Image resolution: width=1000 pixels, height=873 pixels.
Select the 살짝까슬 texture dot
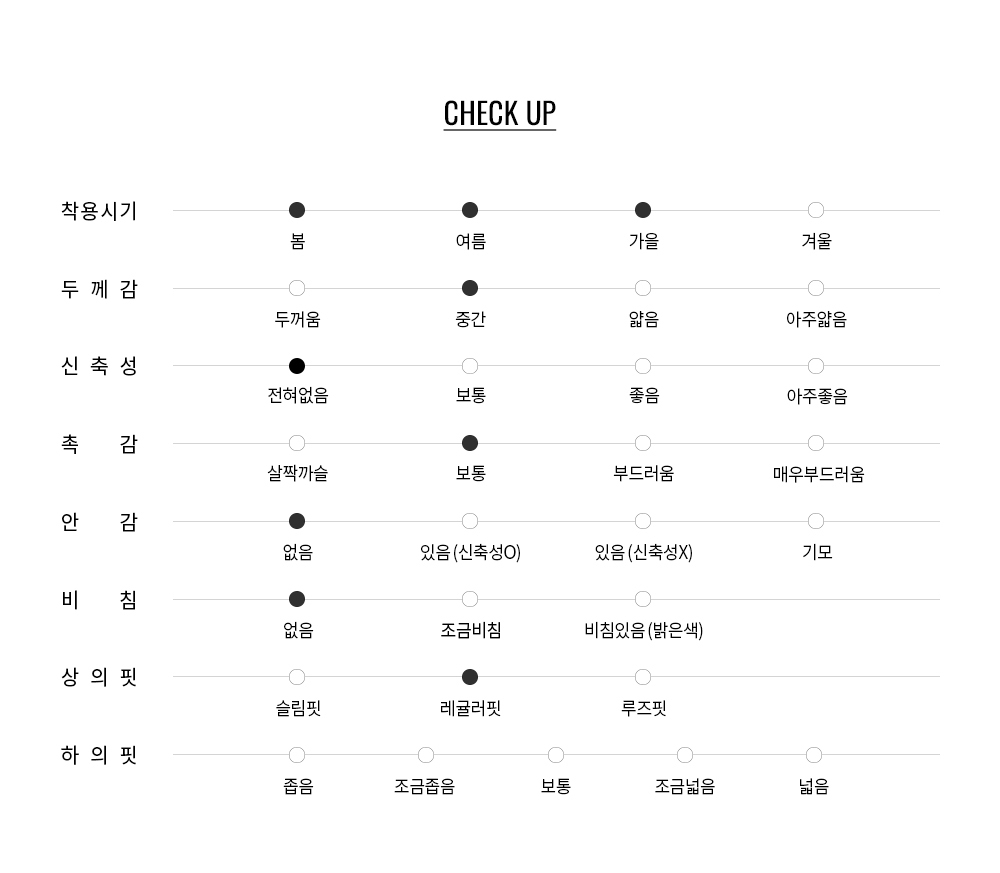click(297, 443)
